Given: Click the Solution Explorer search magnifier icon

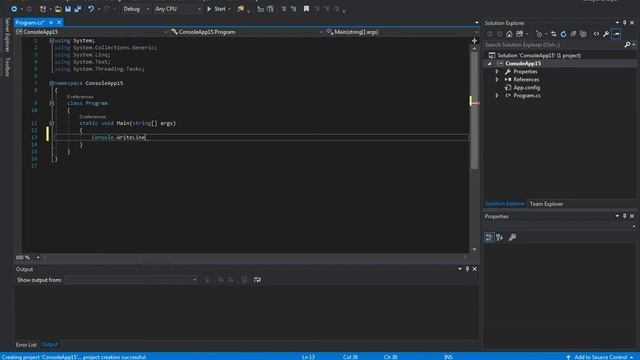Looking at the screenshot, I should 627,44.
